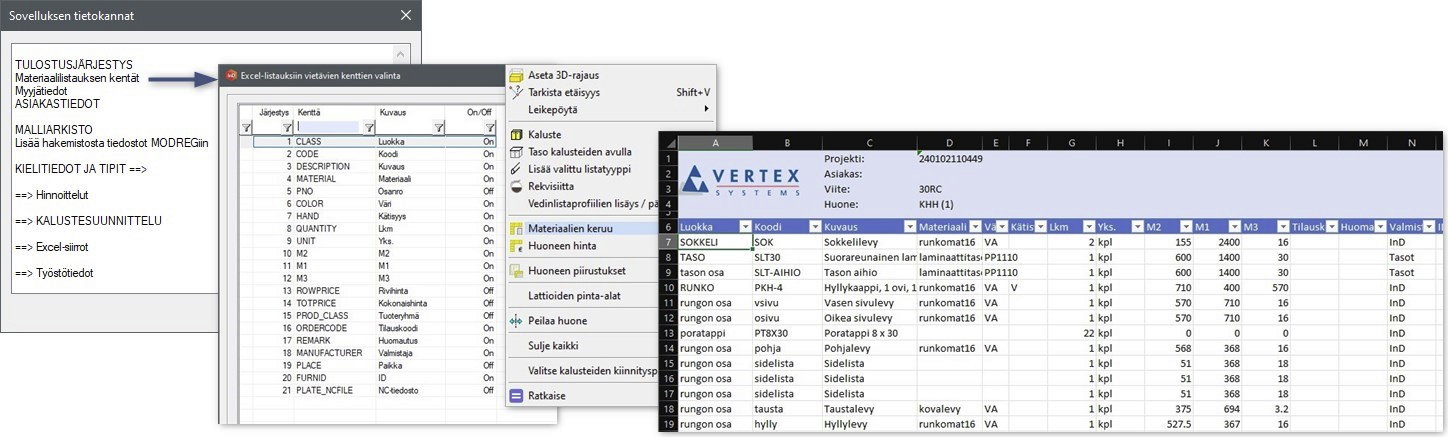Click the Rekvisiitta bowl icon
Image resolution: width=1448 pixels, height=437 pixels.
(517, 186)
